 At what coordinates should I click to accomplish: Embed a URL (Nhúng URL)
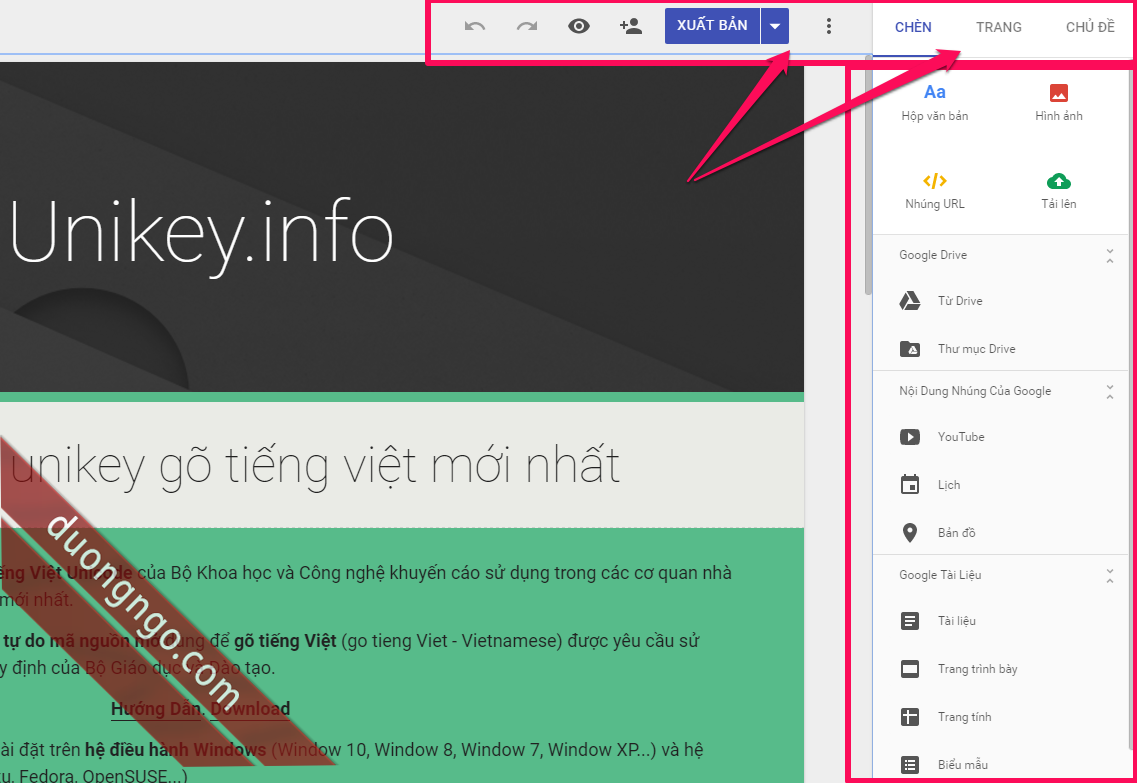click(x=935, y=191)
